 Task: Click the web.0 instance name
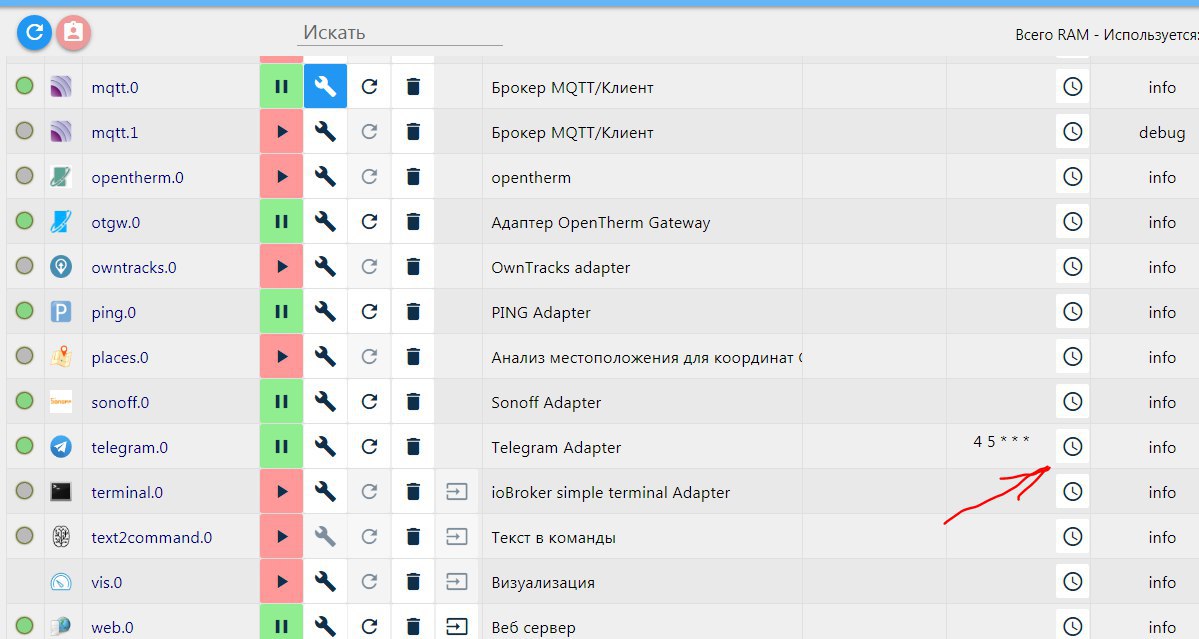(112, 628)
